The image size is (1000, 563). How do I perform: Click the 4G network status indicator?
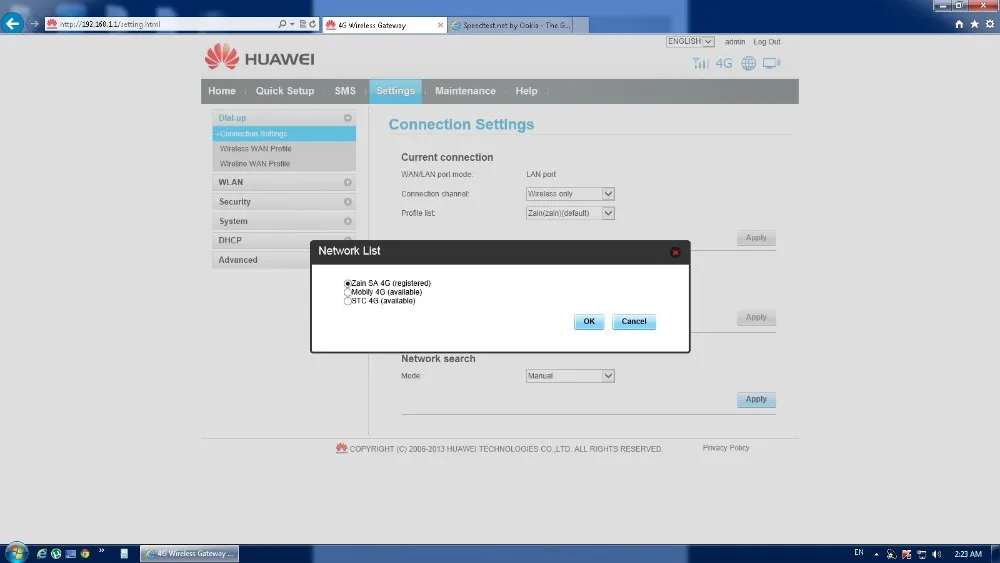(724, 63)
